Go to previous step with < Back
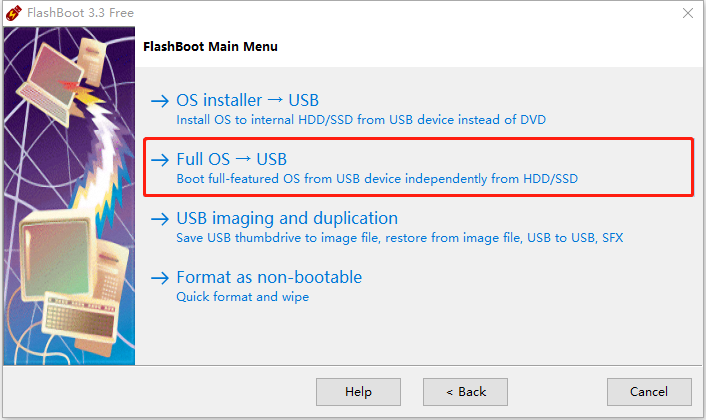 coord(465,392)
